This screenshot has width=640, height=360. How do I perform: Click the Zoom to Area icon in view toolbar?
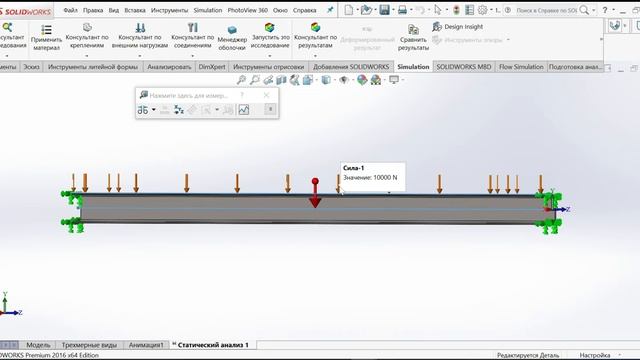point(255,80)
